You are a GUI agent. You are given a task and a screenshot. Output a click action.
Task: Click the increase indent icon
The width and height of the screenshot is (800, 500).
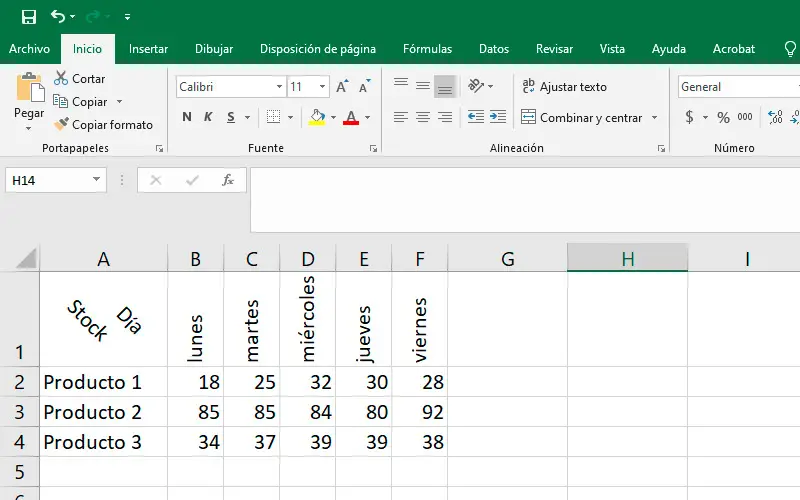tap(498, 117)
